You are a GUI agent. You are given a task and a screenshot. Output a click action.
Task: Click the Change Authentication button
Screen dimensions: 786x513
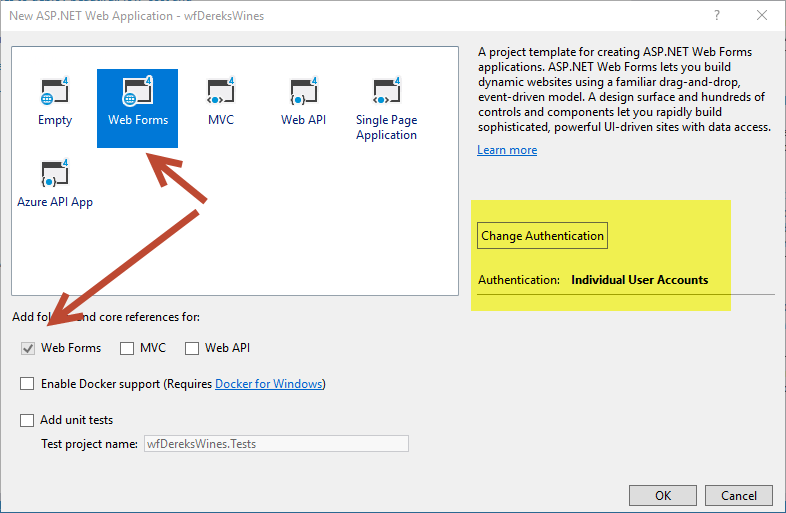tap(542, 236)
